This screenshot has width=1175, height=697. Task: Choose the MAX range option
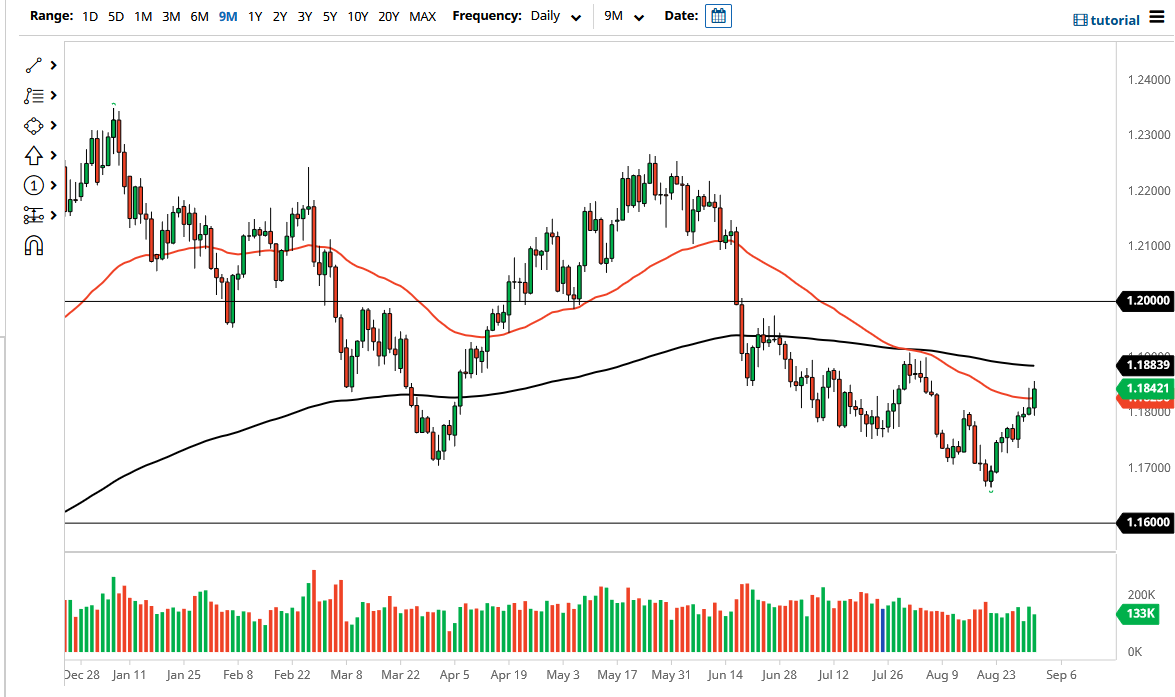click(x=422, y=16)
